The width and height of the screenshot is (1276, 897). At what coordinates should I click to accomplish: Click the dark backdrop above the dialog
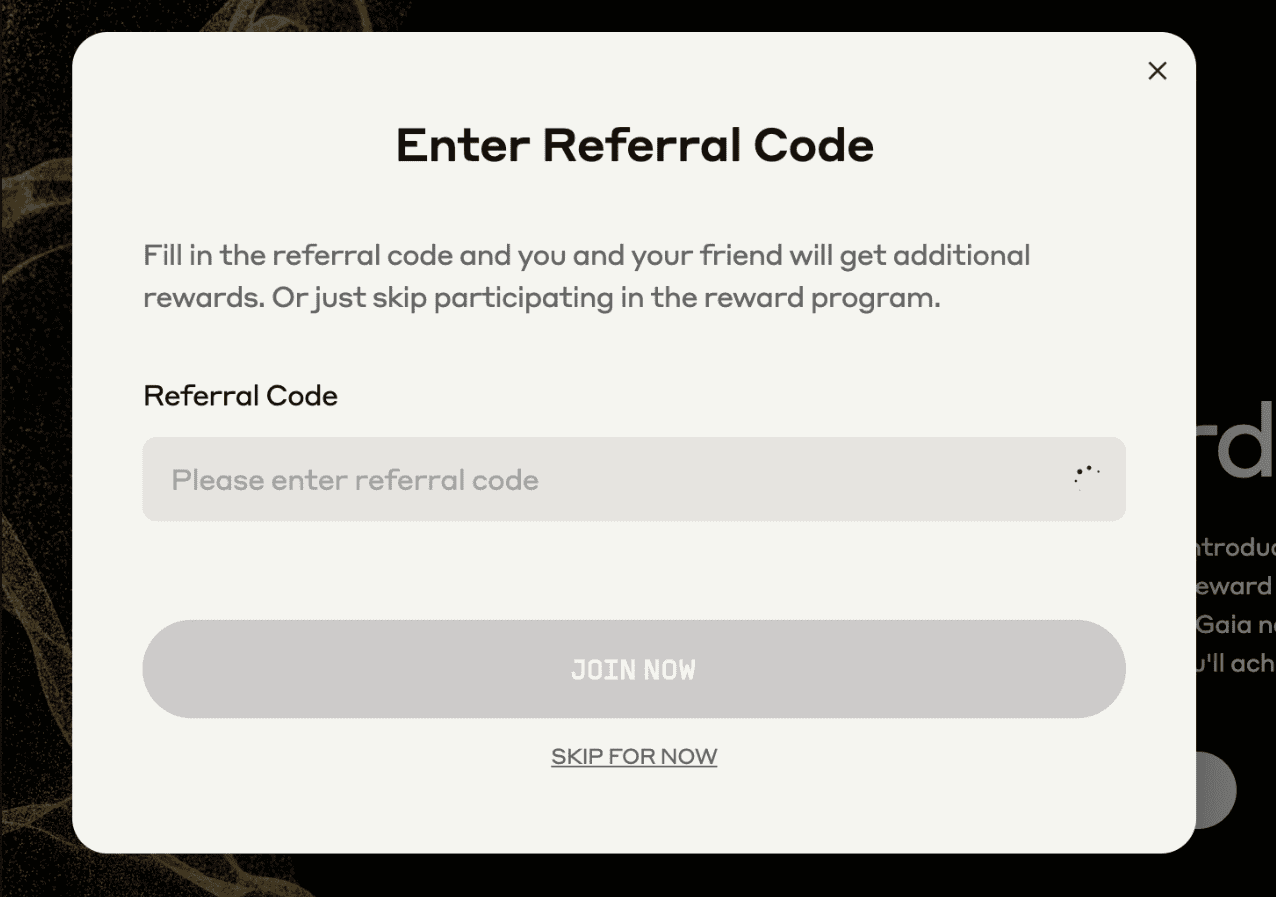click(640, 14)
